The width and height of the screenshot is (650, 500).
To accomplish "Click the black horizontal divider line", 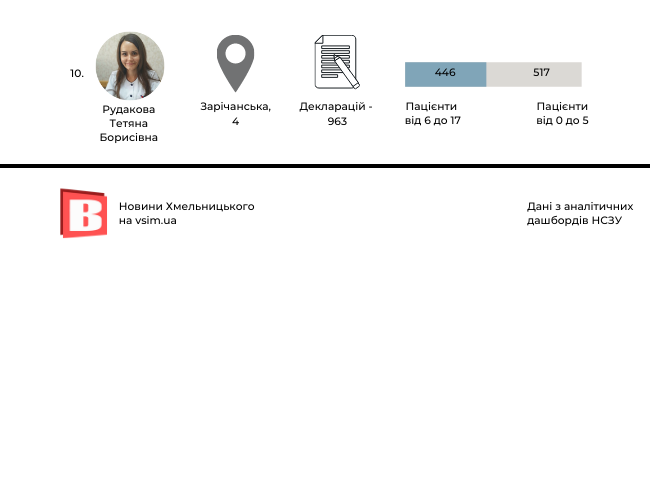I will coord(325,165).
